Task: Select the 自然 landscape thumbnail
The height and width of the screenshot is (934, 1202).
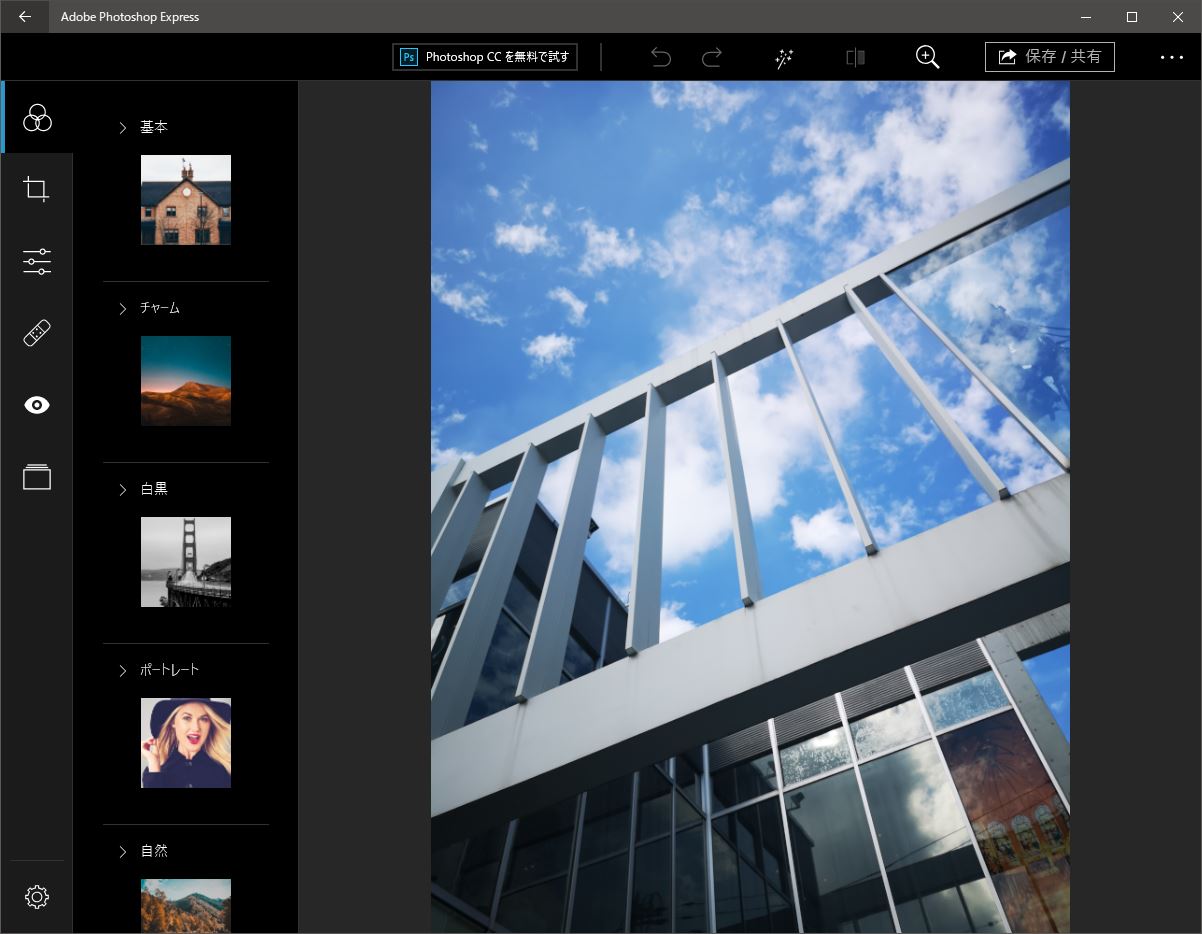Action: click(186, 906)
